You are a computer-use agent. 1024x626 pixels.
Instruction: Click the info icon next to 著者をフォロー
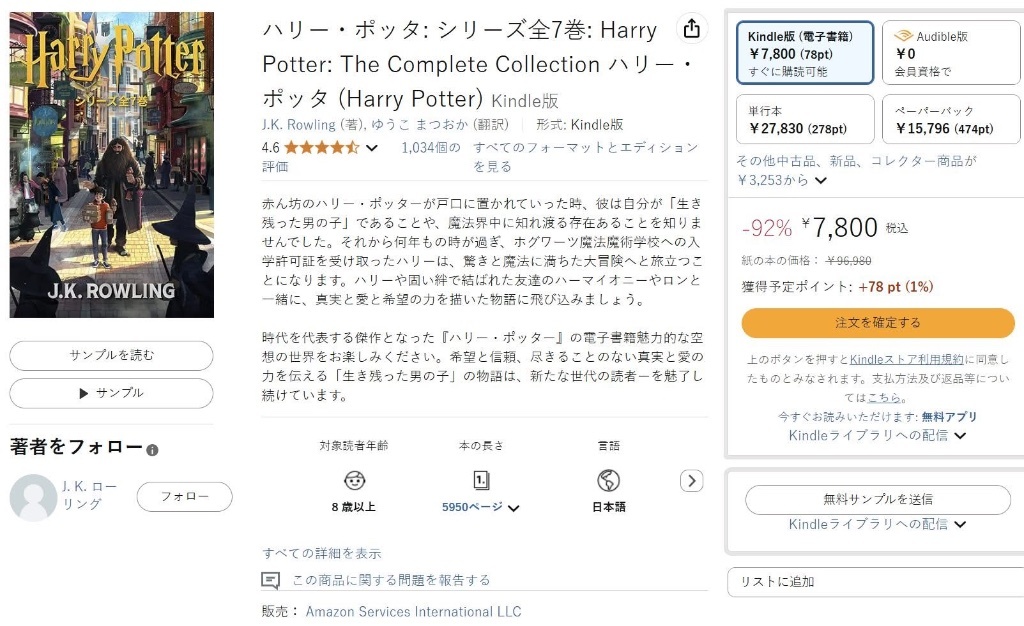tap(152, 450)
